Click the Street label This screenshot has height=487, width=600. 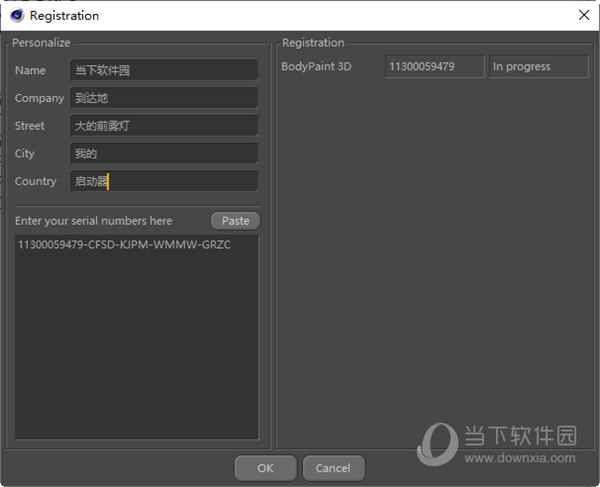click(29, 126)
